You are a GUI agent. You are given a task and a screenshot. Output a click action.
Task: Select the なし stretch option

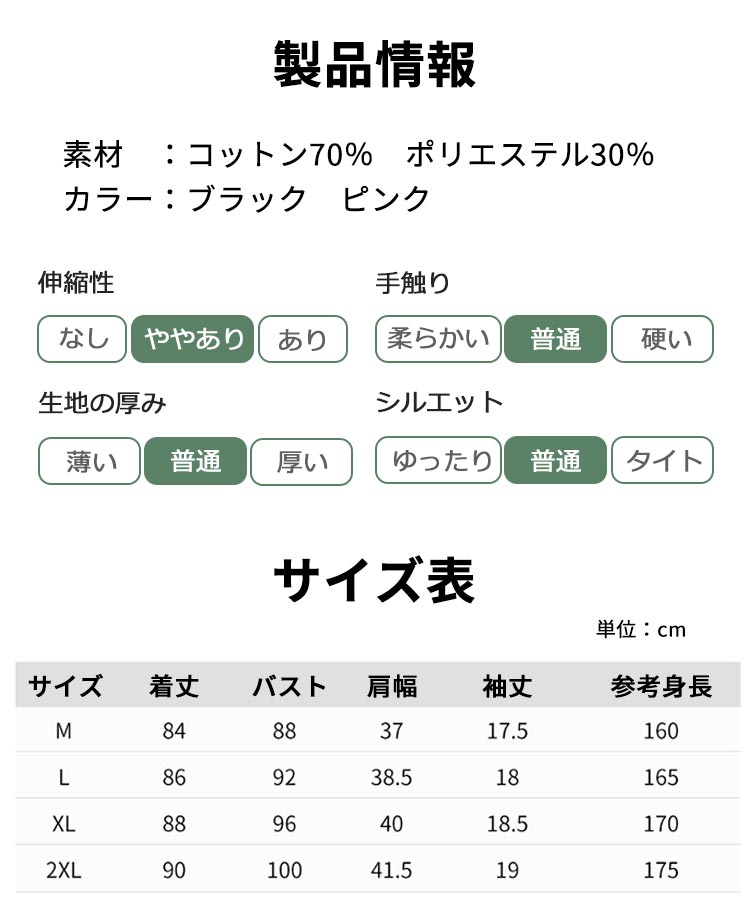point(83,339)
